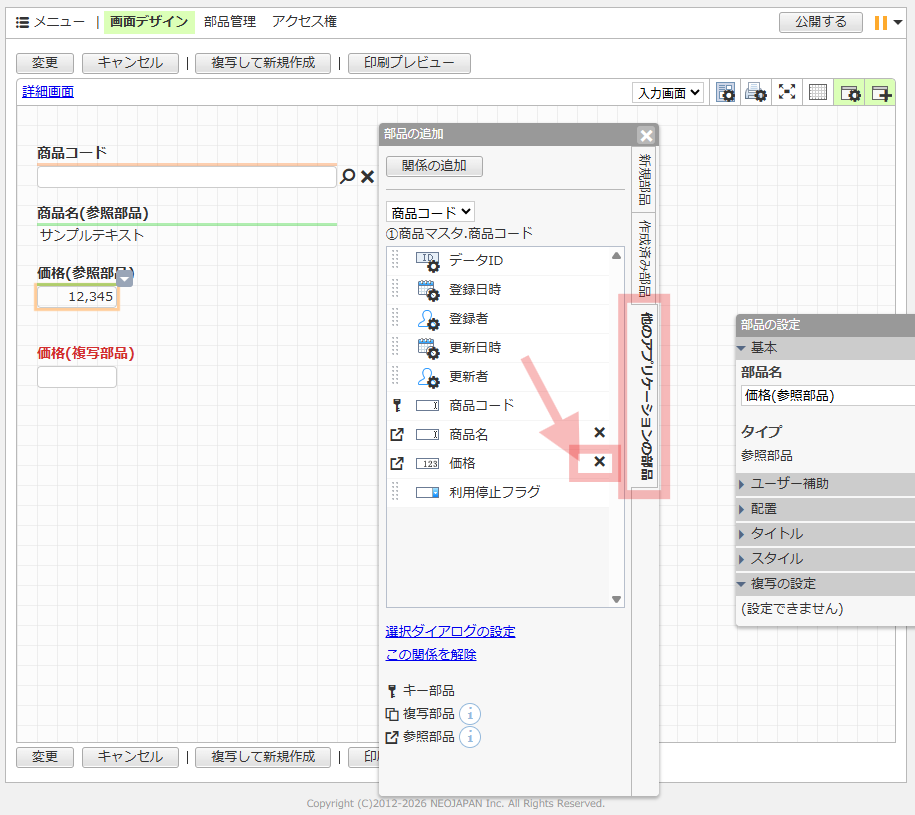Expand the ユーザー補助 section

click(x=825, y=484)
